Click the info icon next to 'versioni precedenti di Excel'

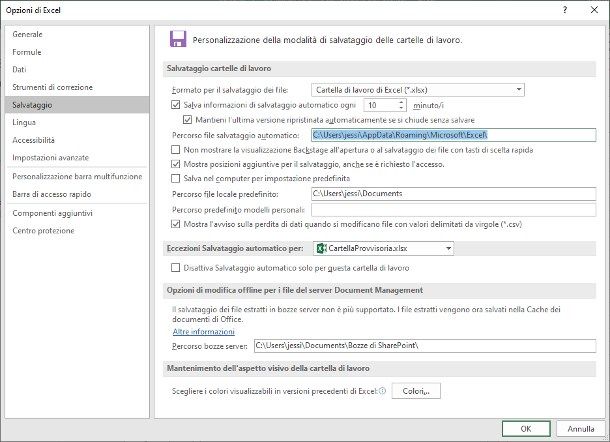point(382,391)
